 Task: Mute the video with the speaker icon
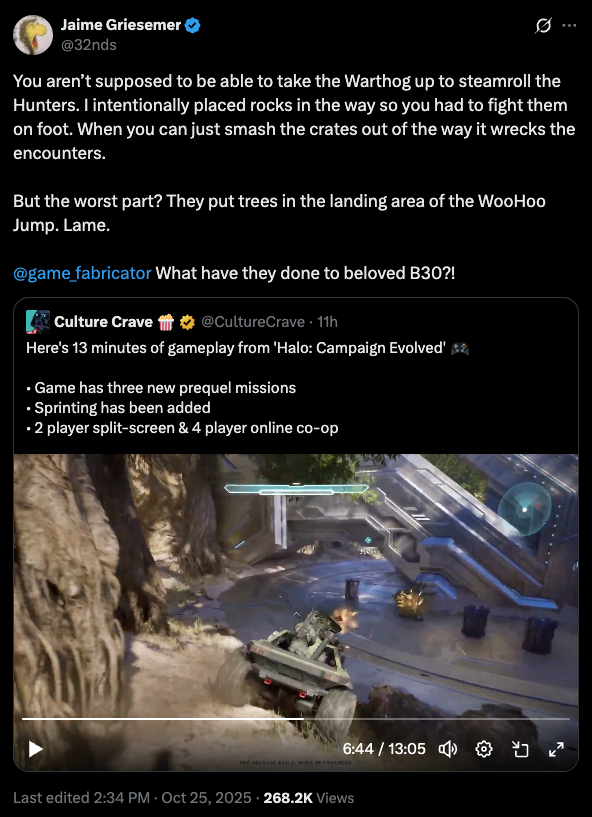[448, 749]
